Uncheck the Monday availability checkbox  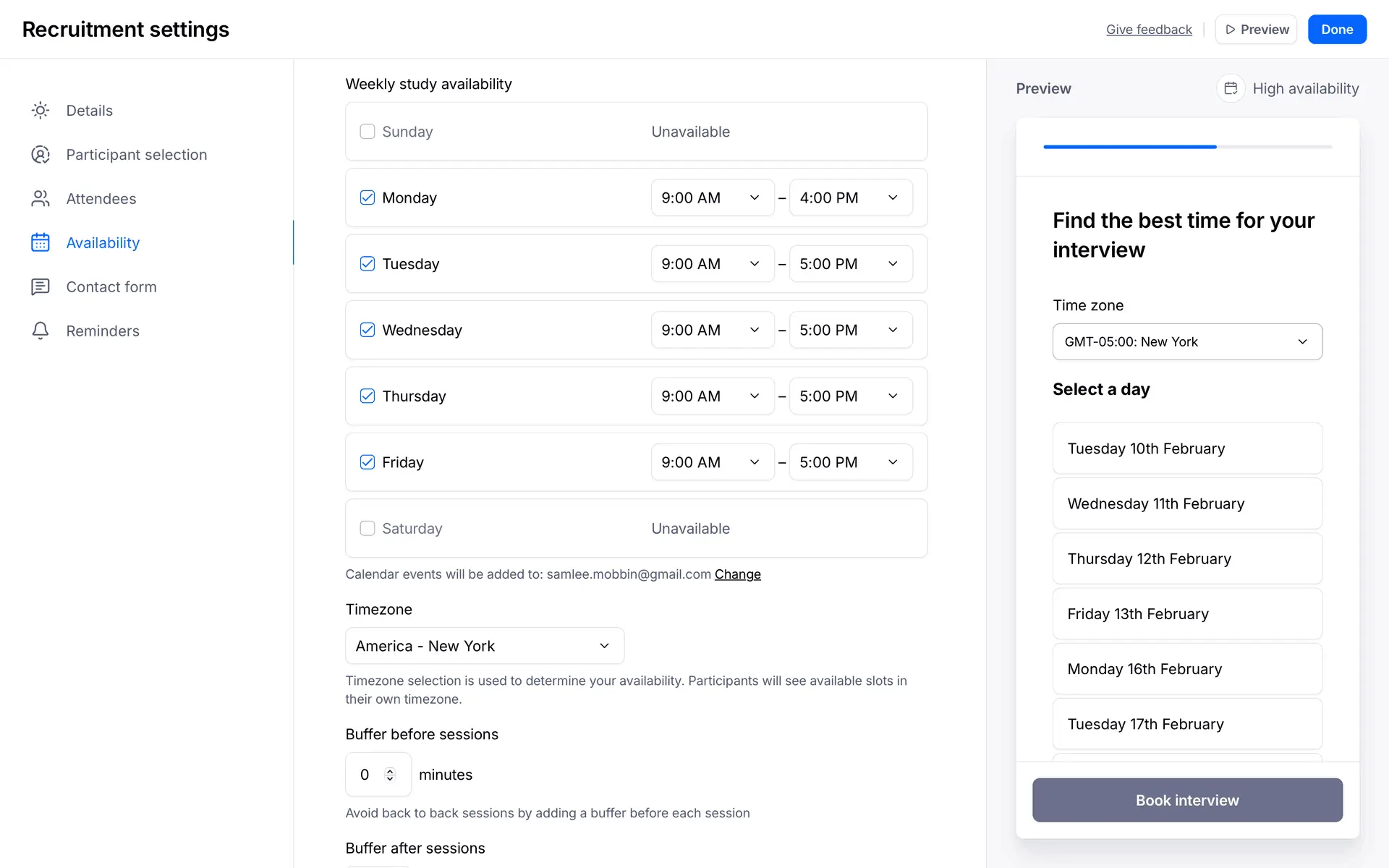368,198
